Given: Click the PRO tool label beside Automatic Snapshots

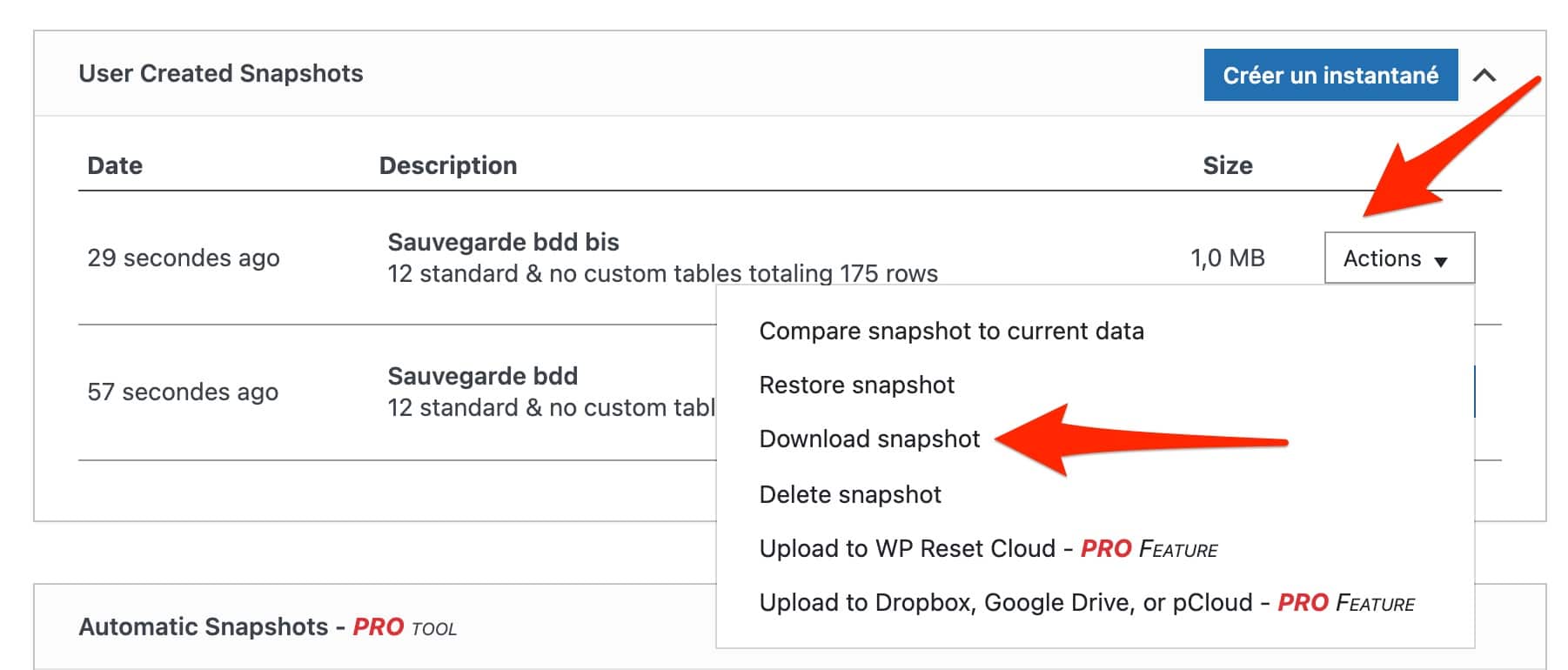Looking at the screenshot, I should tap(405, 627).
